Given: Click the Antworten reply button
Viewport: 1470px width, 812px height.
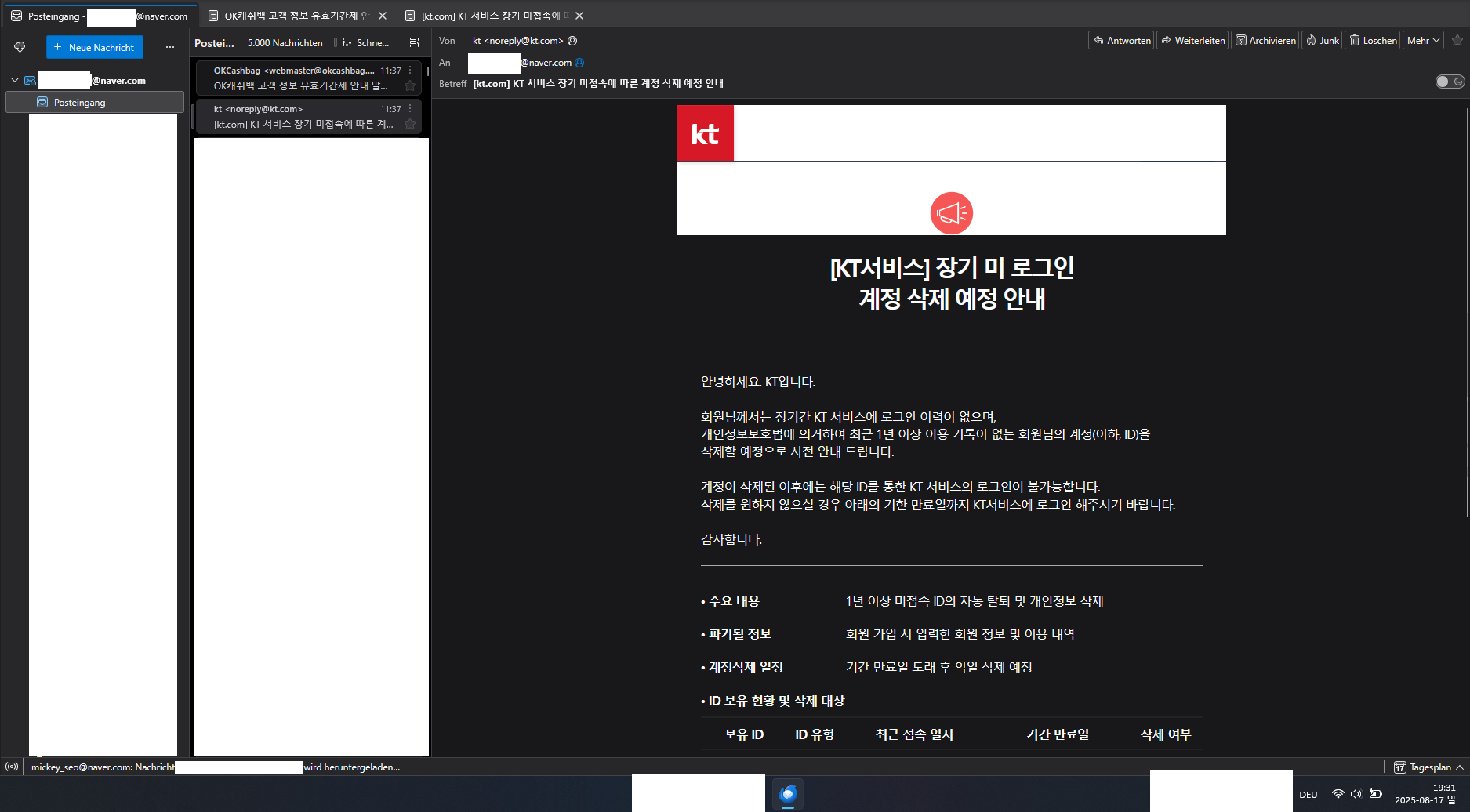Looking at the screenshot, I should click(x=1121, y=41).
